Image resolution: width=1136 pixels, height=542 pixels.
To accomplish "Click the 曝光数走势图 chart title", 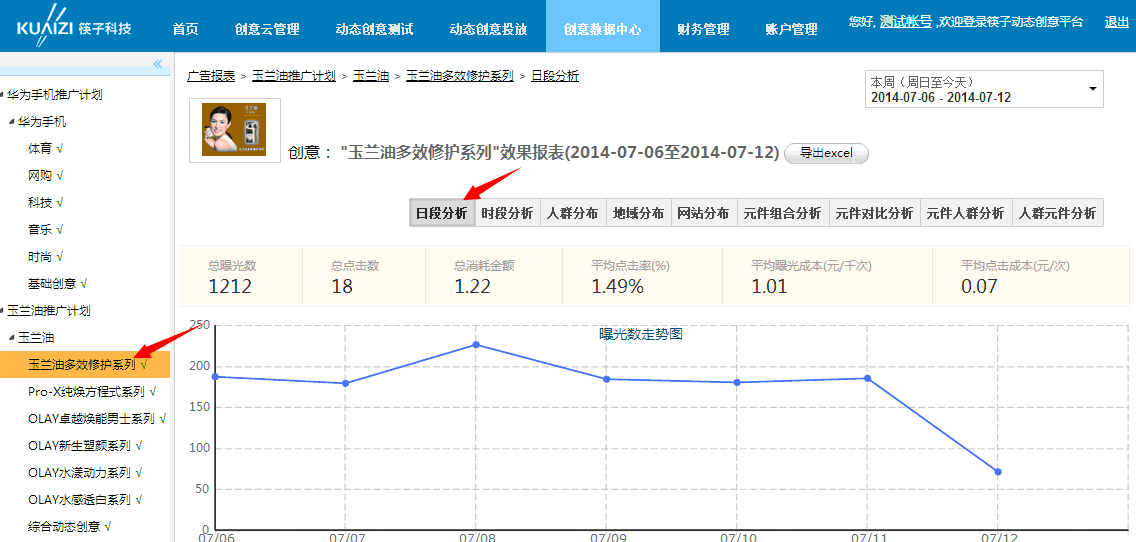I will point(640,335).
